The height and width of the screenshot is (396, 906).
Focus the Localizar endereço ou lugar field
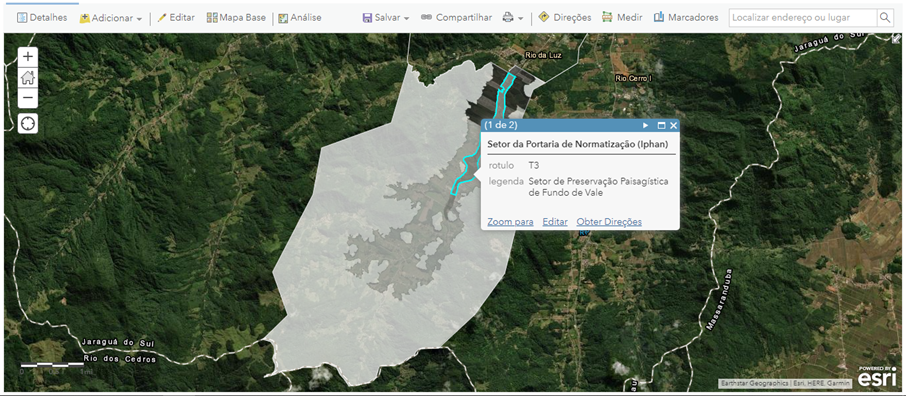point(803,18)
